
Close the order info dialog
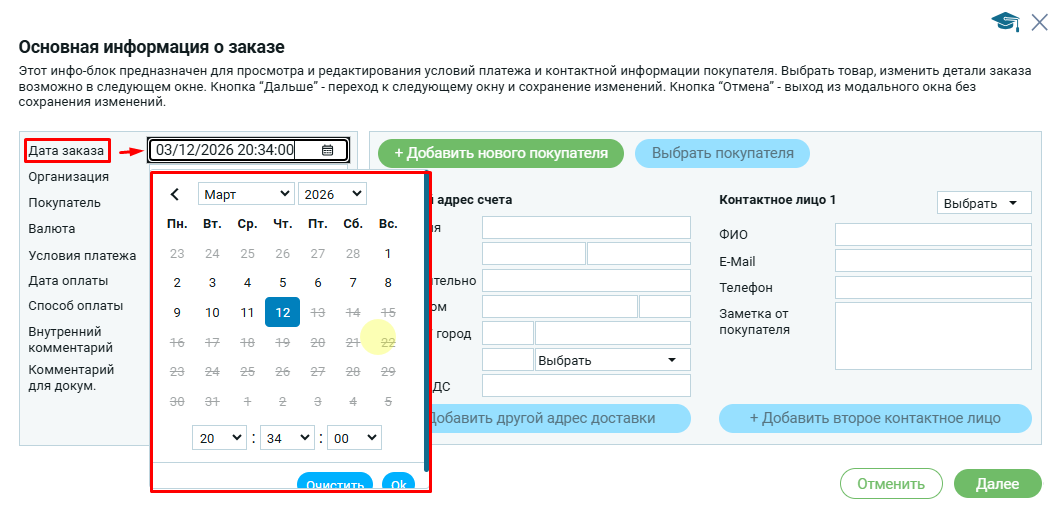1039,22
